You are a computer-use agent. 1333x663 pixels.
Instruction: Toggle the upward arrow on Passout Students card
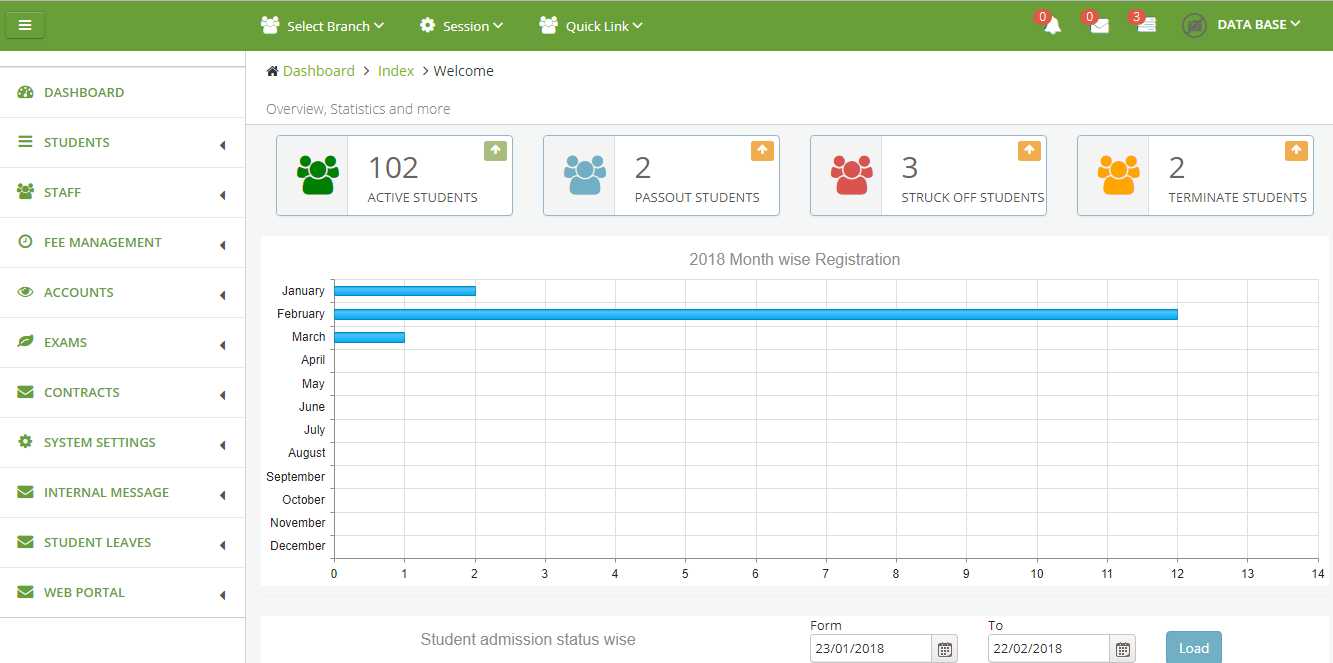762,150
